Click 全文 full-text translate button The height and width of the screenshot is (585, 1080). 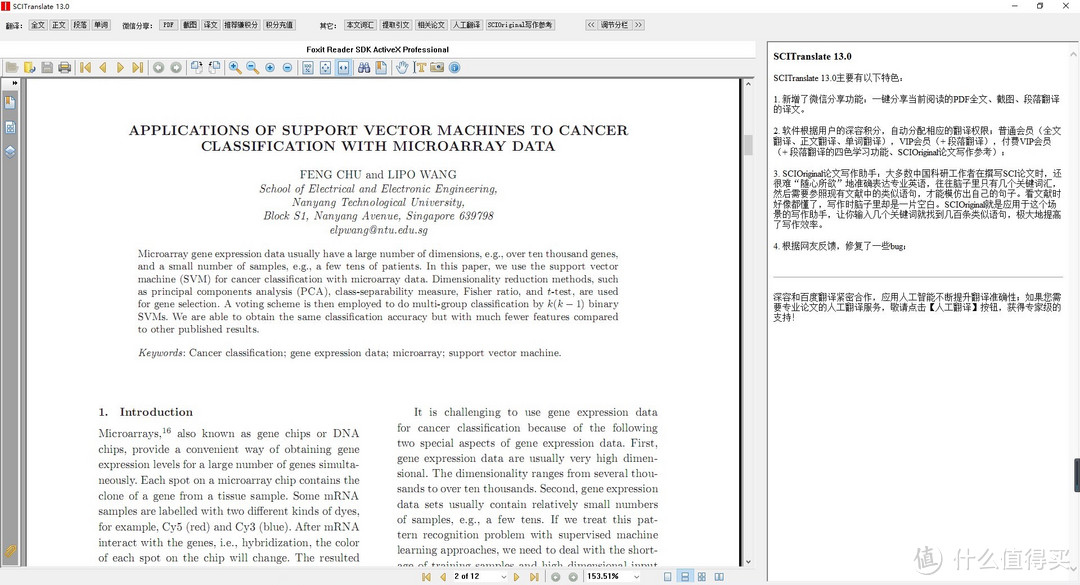(38, 25)
